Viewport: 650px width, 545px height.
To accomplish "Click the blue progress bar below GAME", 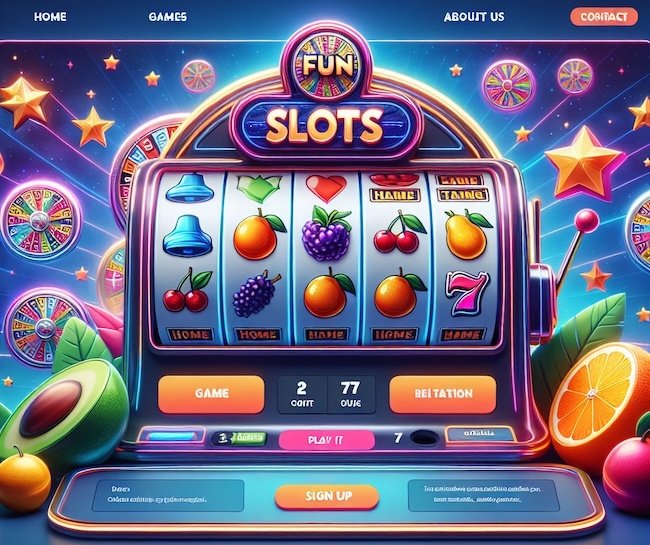I will [172, 436].
